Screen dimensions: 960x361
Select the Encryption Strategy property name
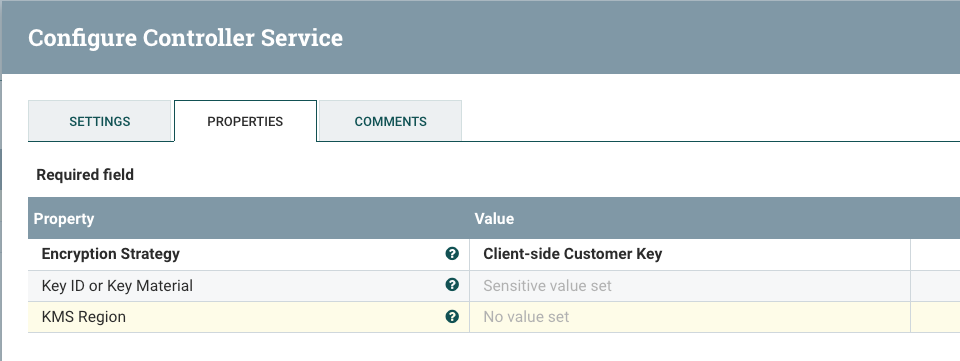click(x=111, y=254)
